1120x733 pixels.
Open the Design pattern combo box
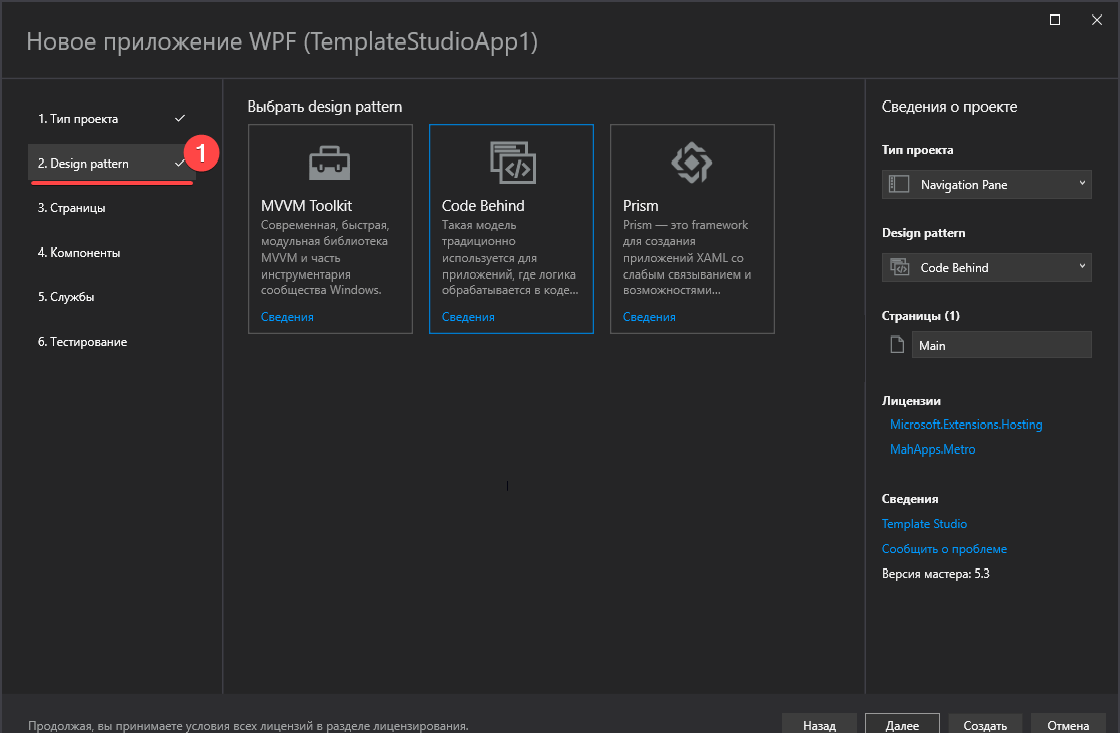pos(986,267)
